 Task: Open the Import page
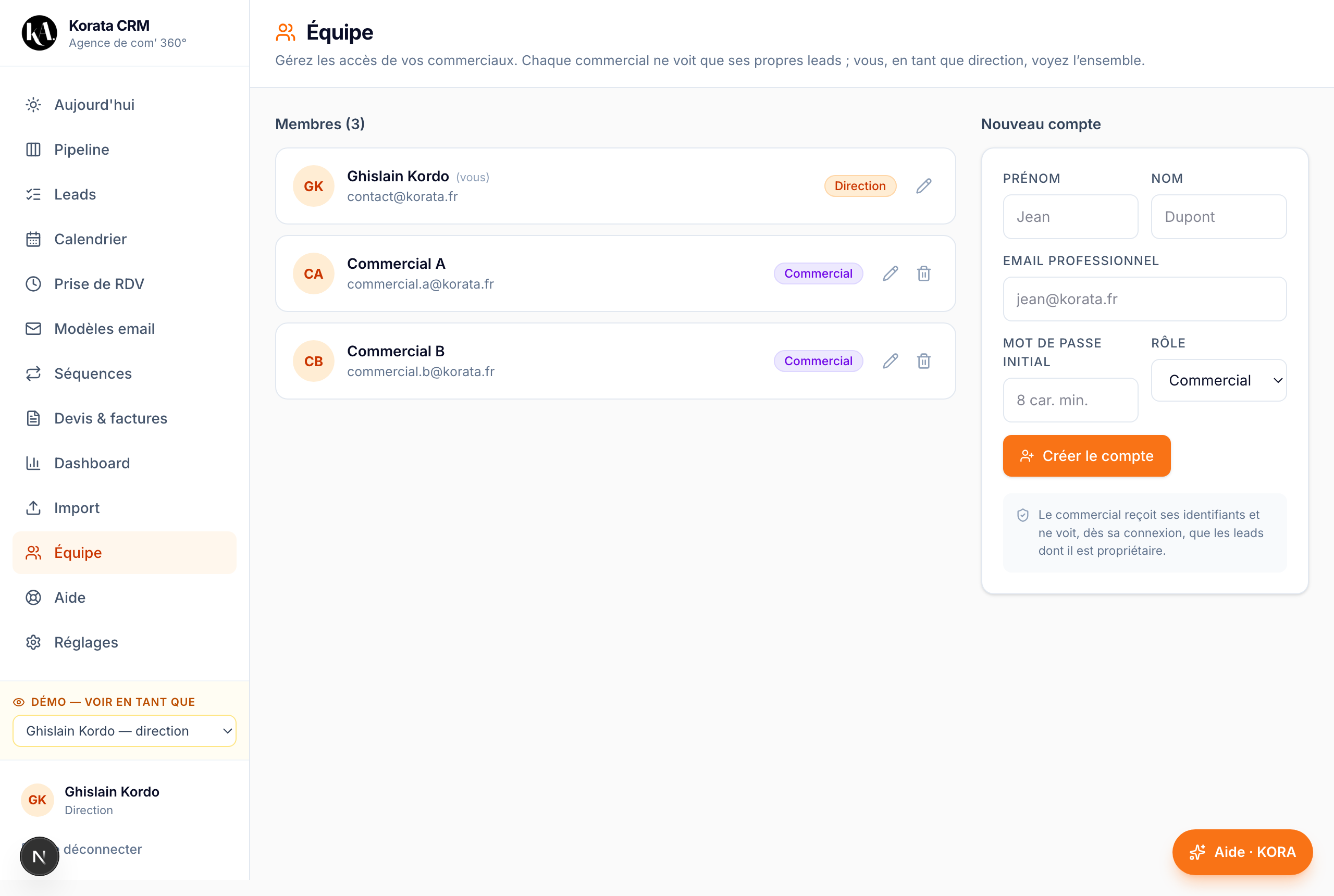point(124,507)
